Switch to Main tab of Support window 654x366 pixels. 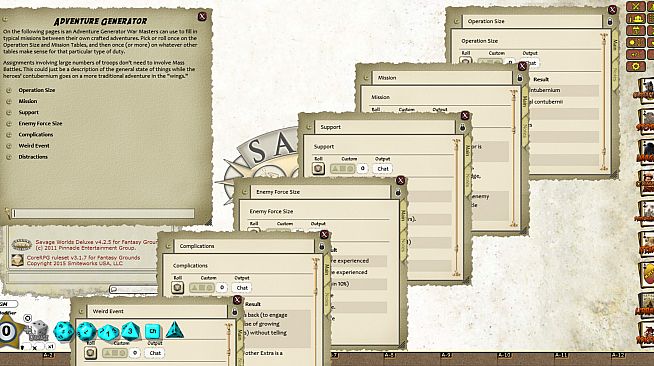(467, 151)
